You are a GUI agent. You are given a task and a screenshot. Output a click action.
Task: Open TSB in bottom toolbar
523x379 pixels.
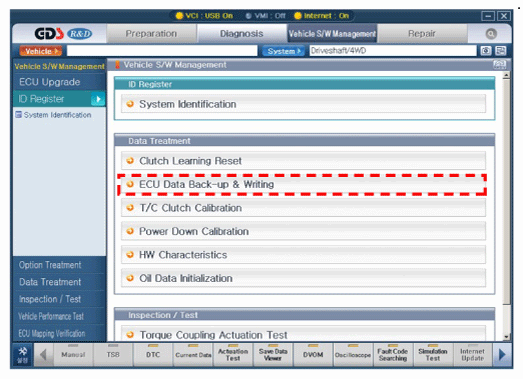[113, 355]
